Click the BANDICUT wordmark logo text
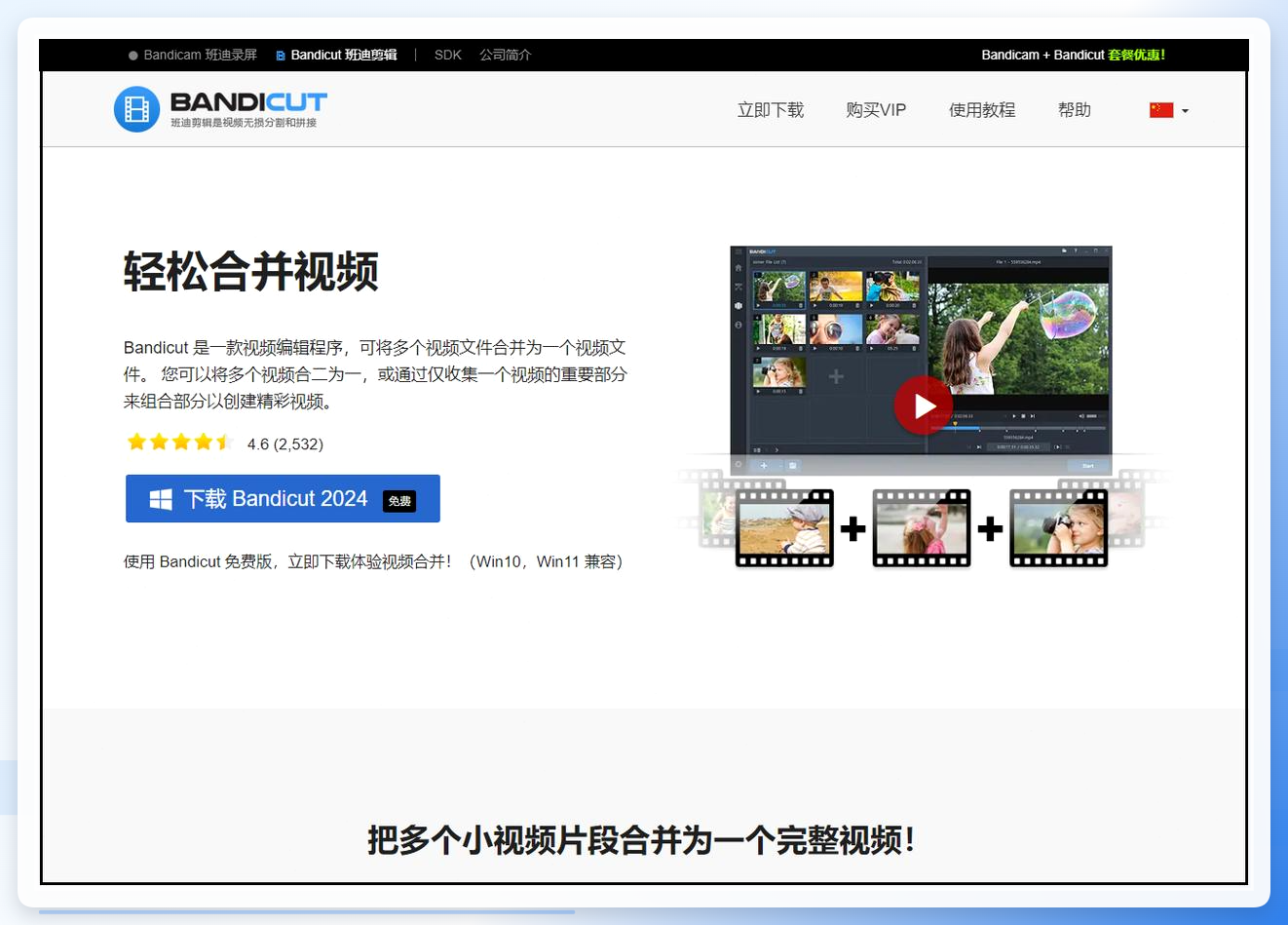1288x925 pixels. [x=248, y=101]
